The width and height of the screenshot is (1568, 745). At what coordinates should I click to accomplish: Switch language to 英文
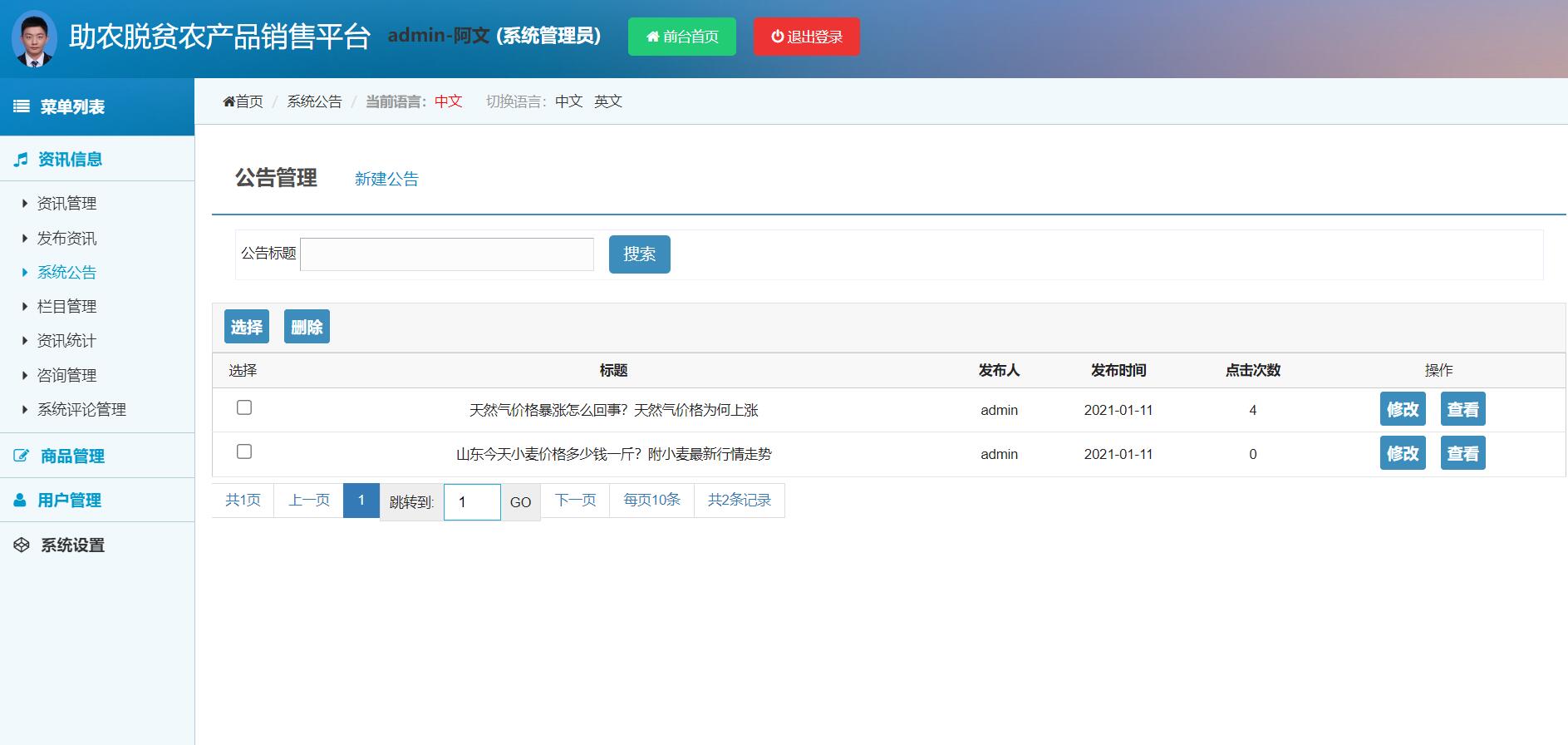[x=608, y=101]
